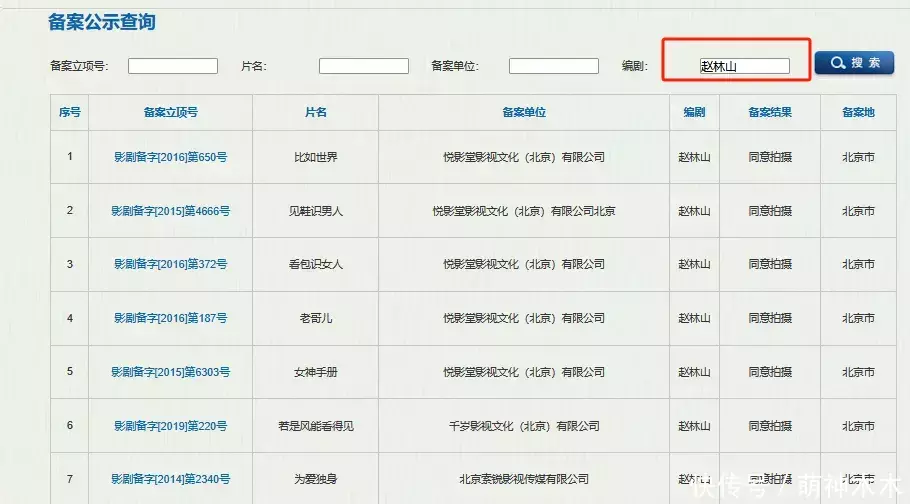Image resolution: width=910 pixels, height=504 pixels.
Task: Click the 备案结果 column header
Action: click(x=770, y=112)
